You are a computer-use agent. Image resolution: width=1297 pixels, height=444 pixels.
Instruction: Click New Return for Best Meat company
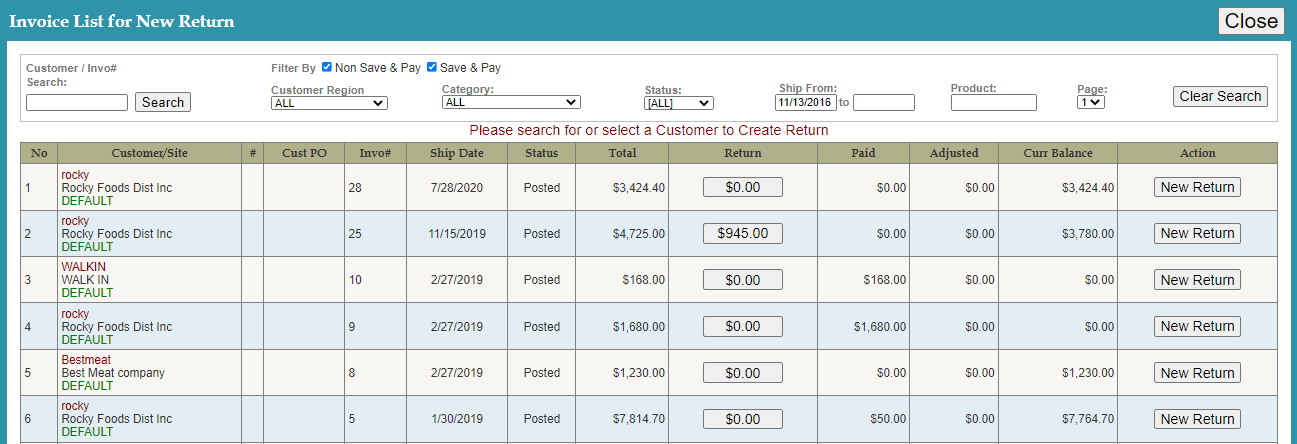[1197, 373]
